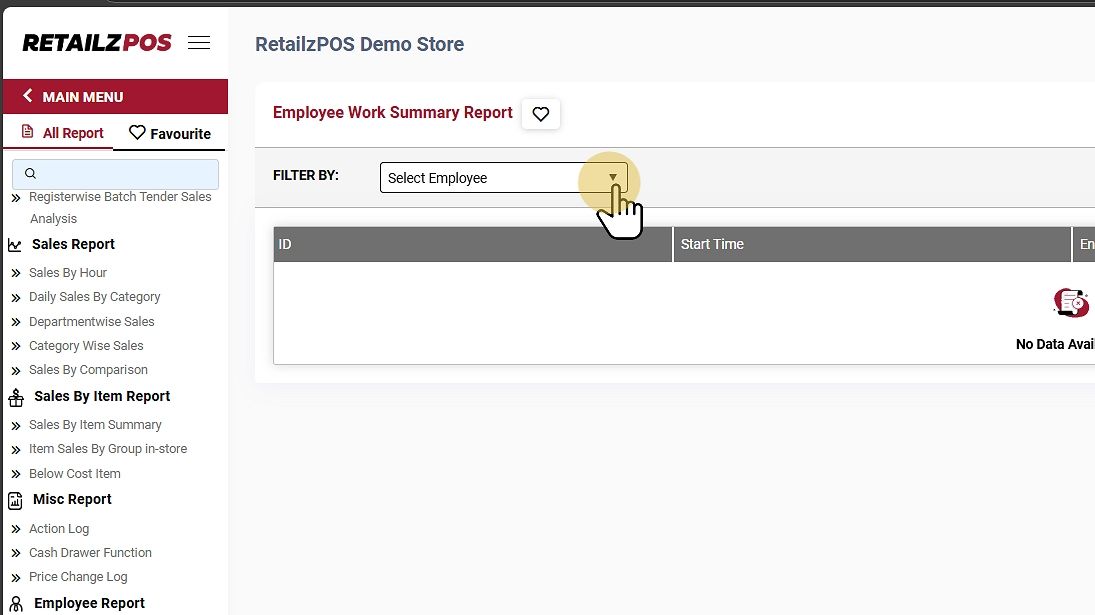1095x615 pixels.
Task: Open the Action Log report
Action: (59, 529)
